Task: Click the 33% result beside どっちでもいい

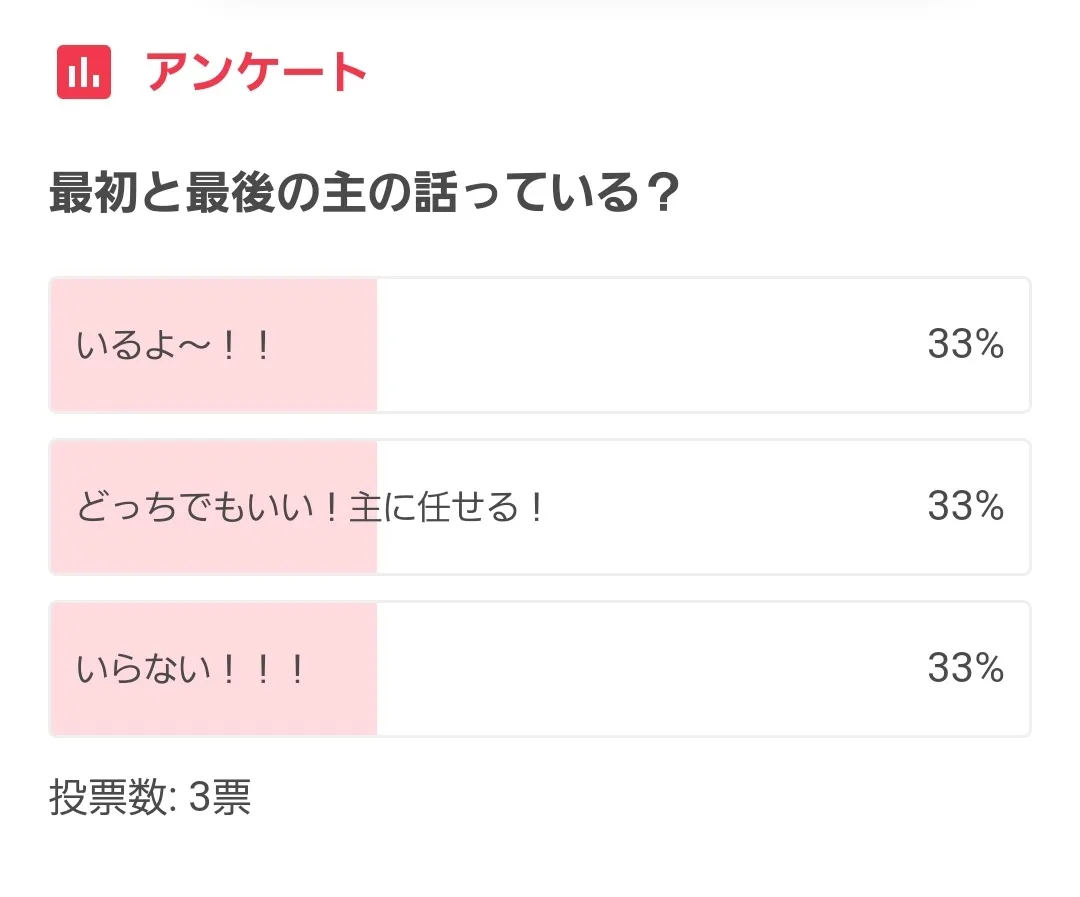Action: [965, 507]
